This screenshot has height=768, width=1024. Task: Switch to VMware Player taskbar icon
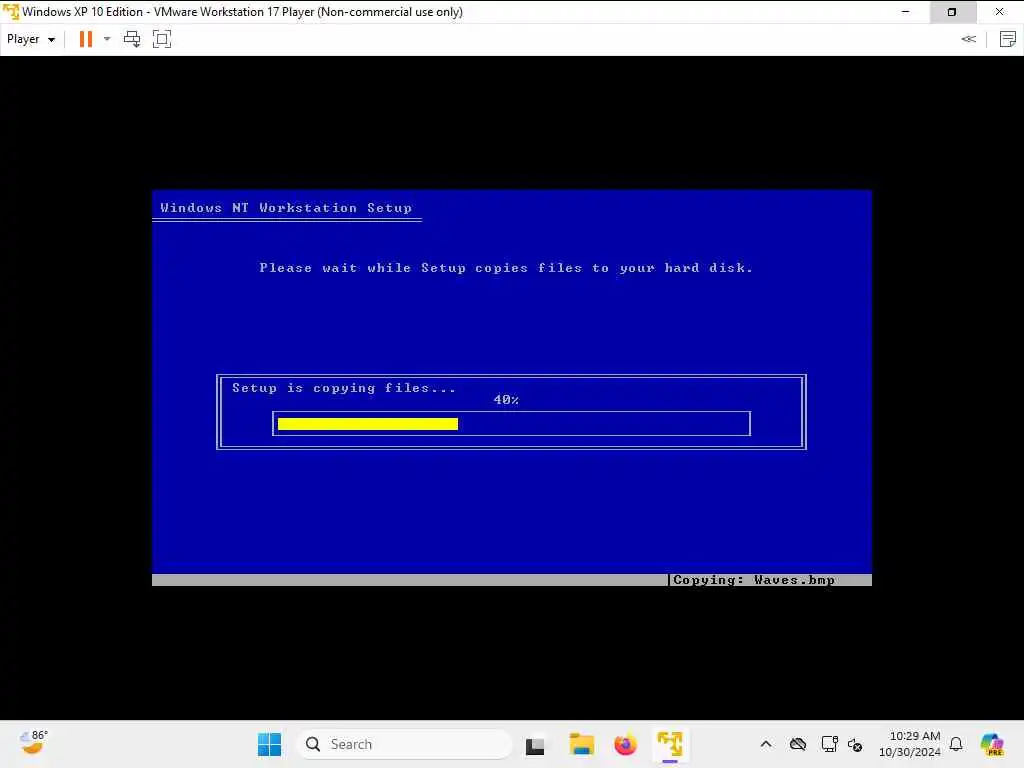[x=670, y=744]
